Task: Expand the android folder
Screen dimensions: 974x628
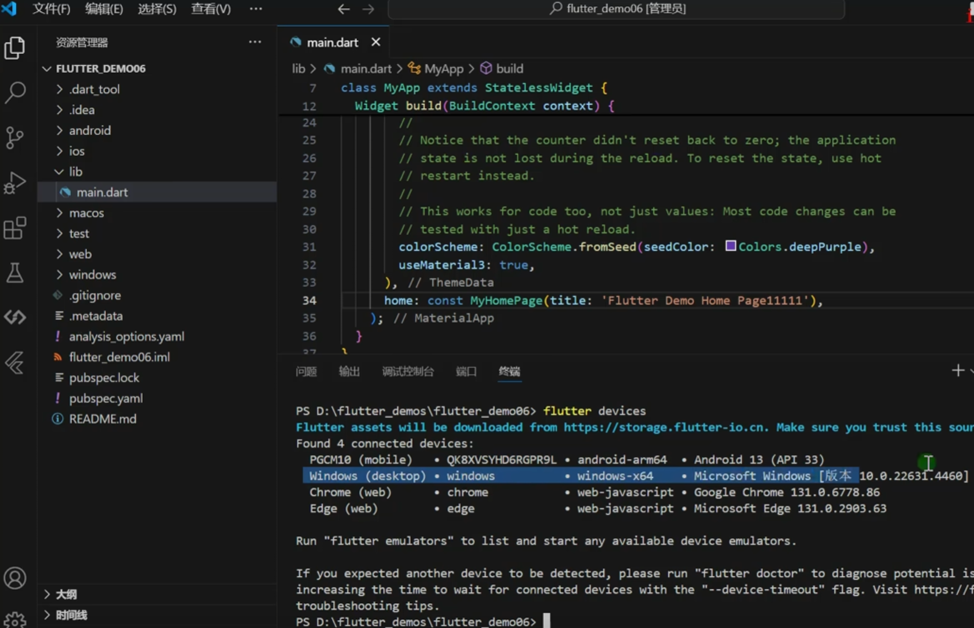Action: pyautogui.click(x=90, y=130)
